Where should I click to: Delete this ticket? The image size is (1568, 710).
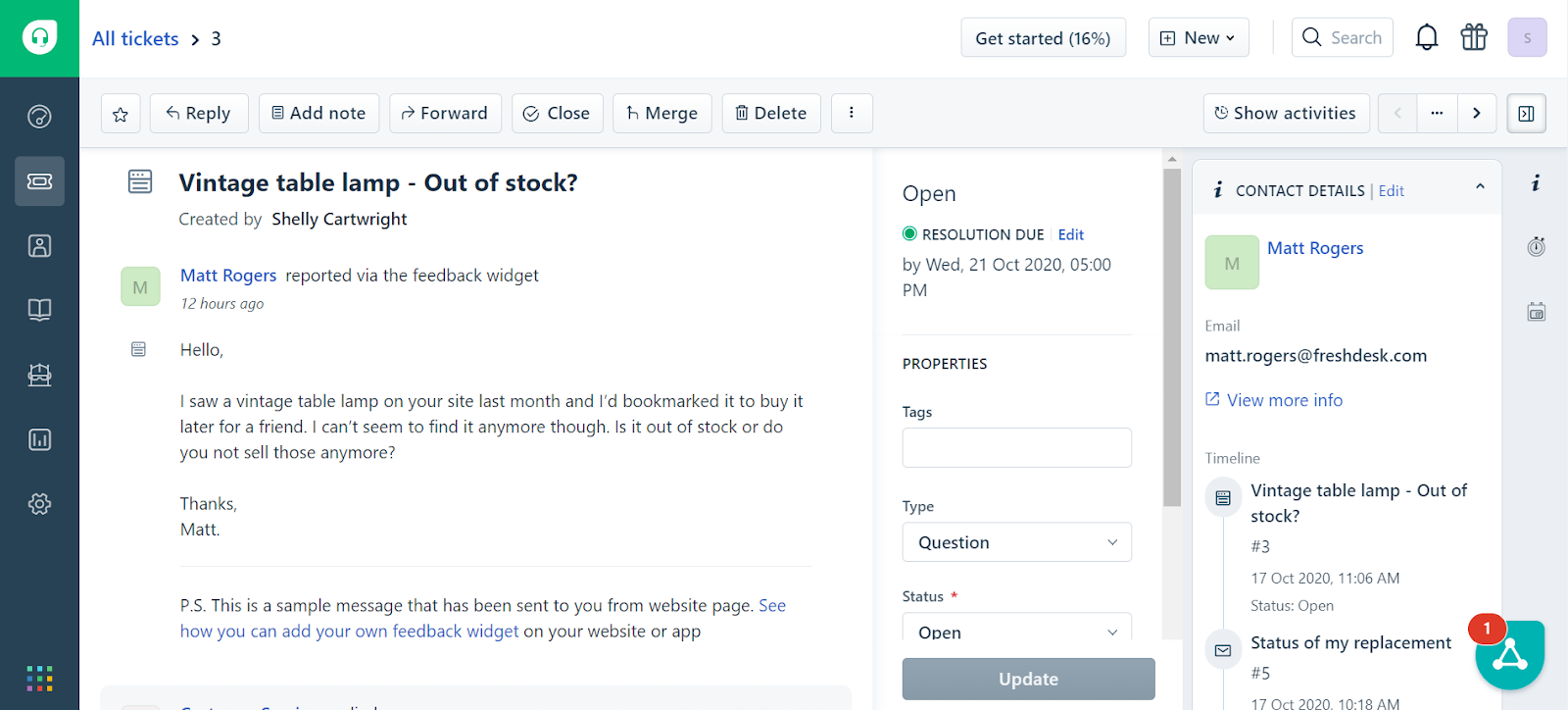pyautogui.click(x=771, y=113)
